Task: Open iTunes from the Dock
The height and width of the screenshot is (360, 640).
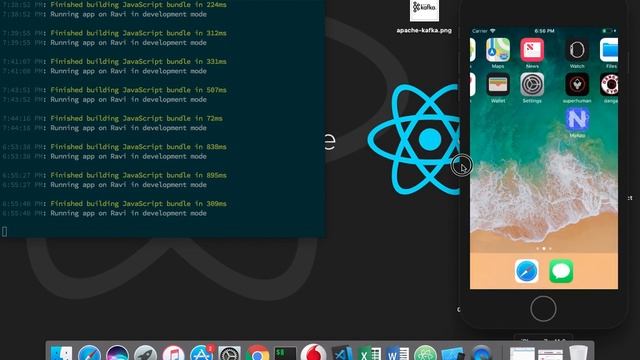Action: [173, 353]
